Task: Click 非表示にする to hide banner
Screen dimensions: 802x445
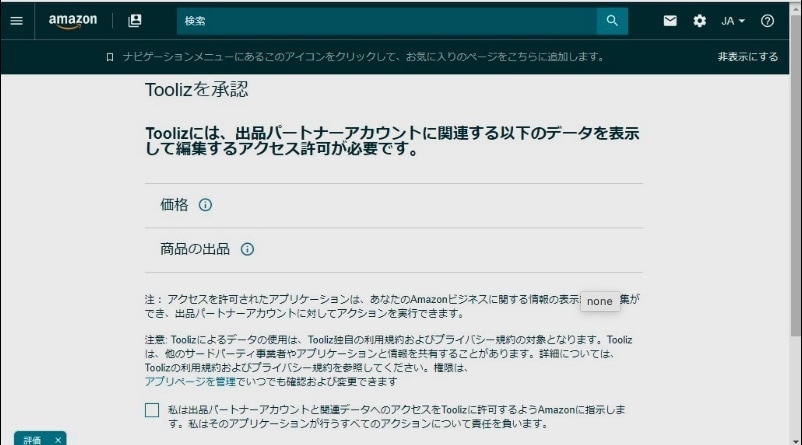Action: point(747,57)
